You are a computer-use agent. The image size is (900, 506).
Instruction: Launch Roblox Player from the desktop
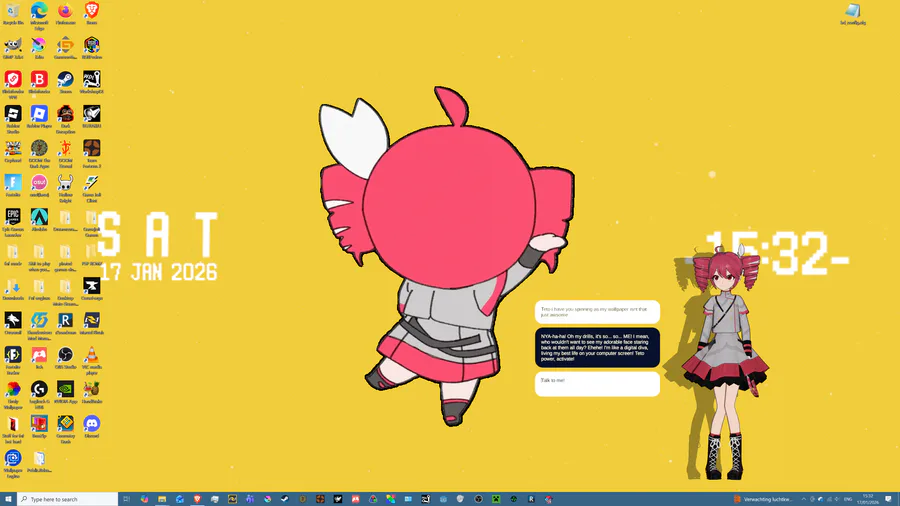pyautogui.click(x=39, y=117)
